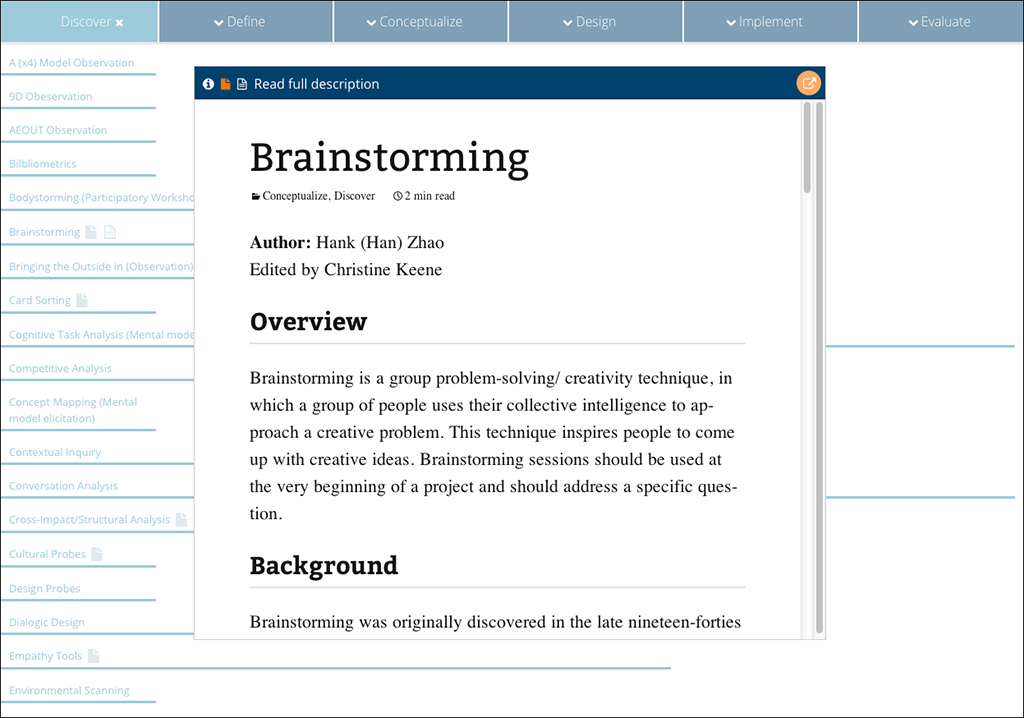Open the AEOUT Observation method

(x=58, y=130)
